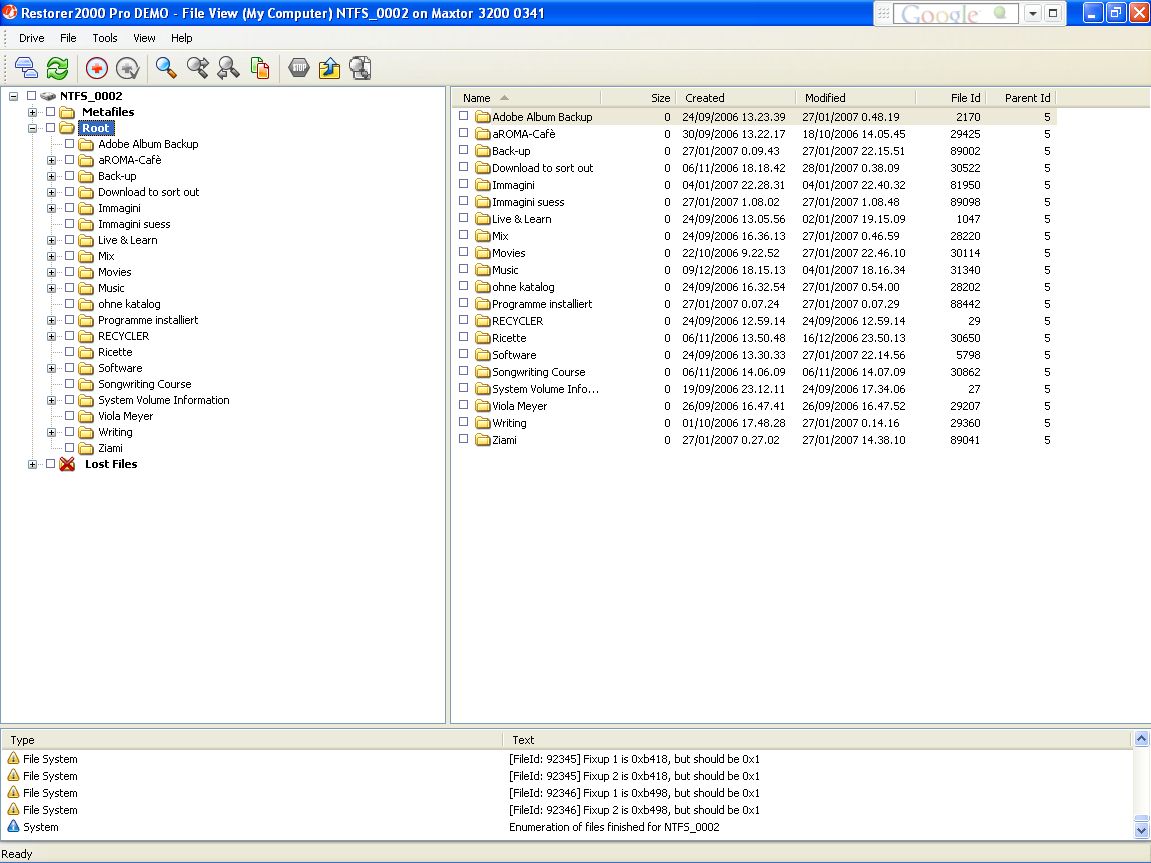This screenshot has width=1151, height=863.
Task: Collapse the NTFS_0002 drive node
Action: point(14,96)
